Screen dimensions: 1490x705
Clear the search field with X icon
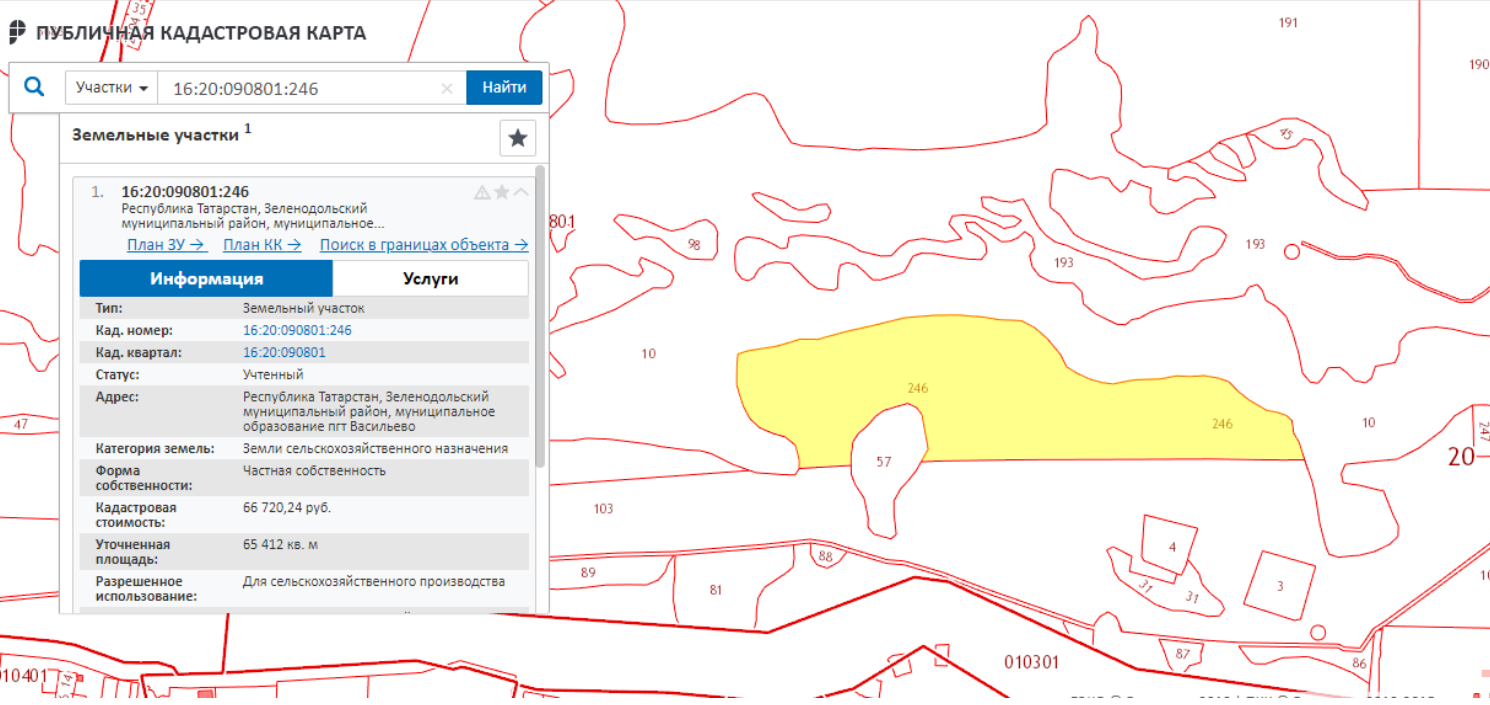447,88
